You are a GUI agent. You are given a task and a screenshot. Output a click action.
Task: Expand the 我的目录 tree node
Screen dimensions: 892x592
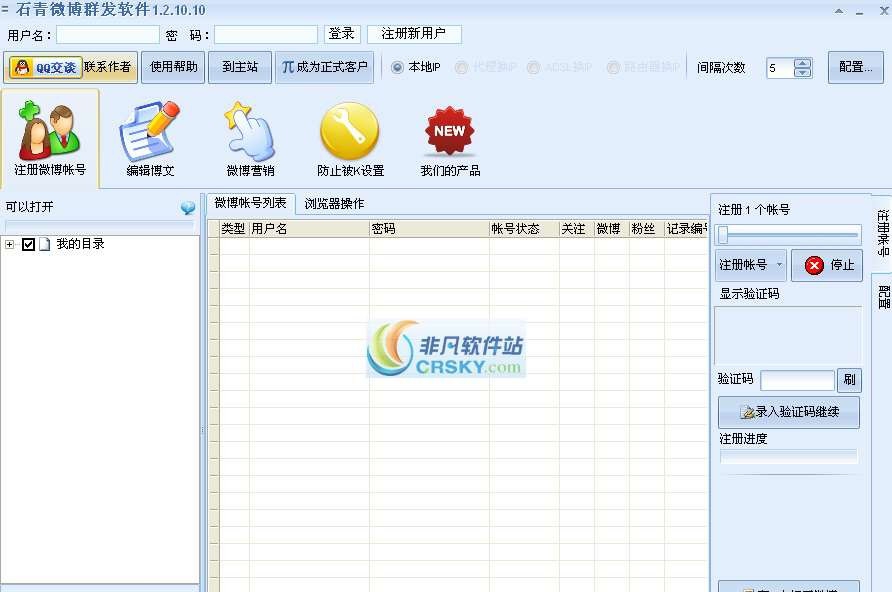(x=9, y=243)
